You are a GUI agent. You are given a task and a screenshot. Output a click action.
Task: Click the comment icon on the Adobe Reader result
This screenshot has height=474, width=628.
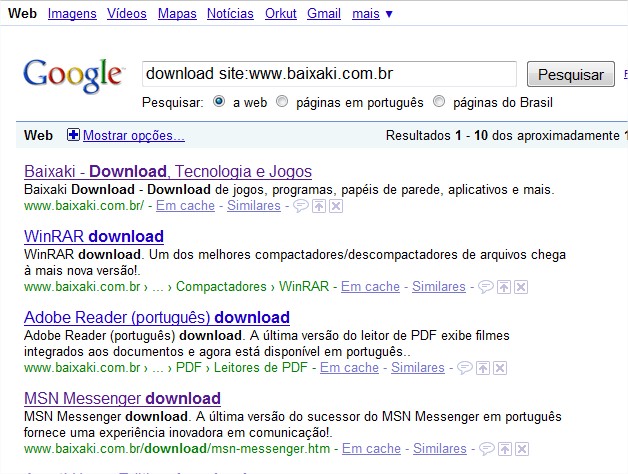[465, 368]
